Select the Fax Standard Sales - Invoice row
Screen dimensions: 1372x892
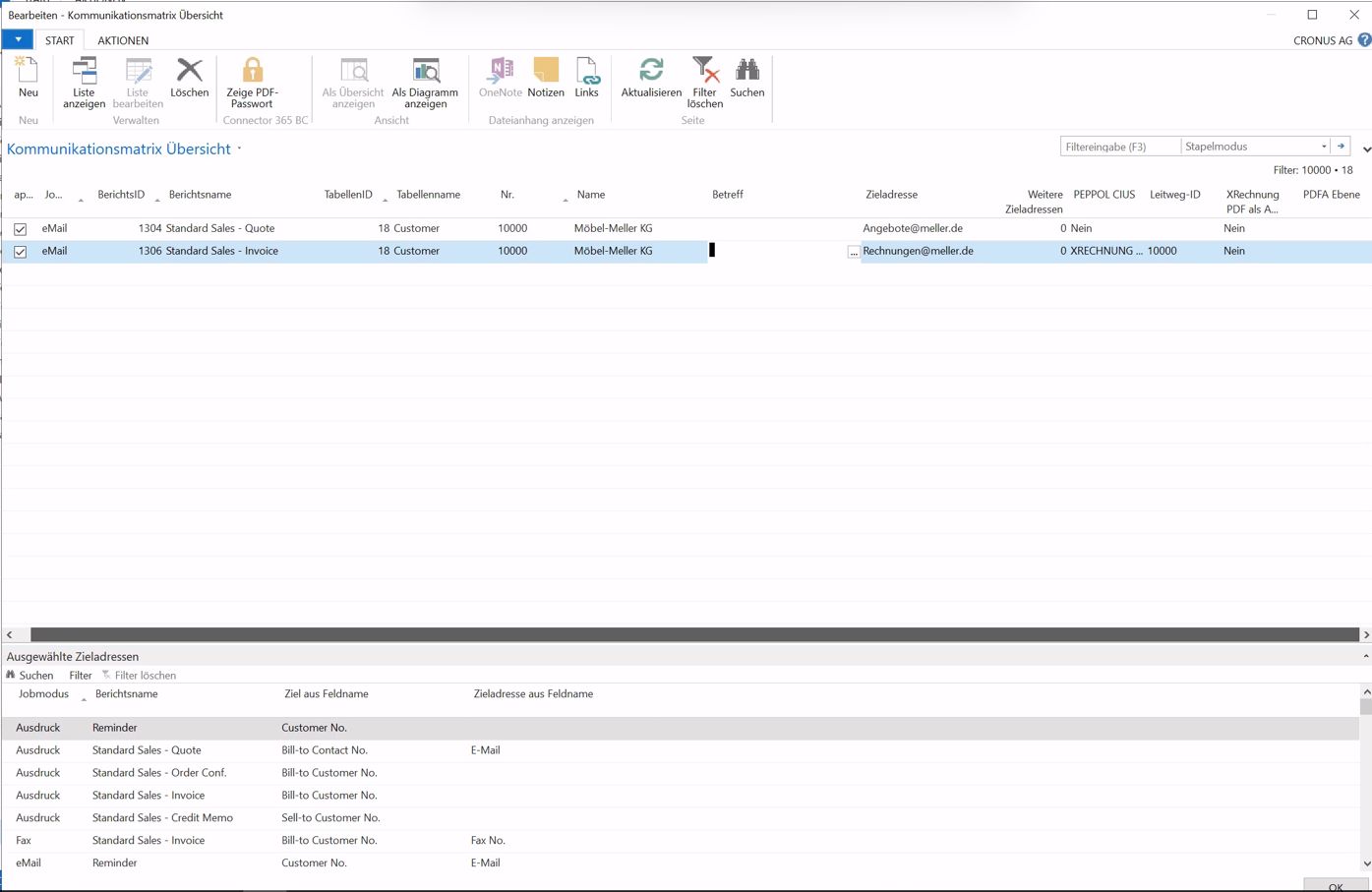(681, 841)
